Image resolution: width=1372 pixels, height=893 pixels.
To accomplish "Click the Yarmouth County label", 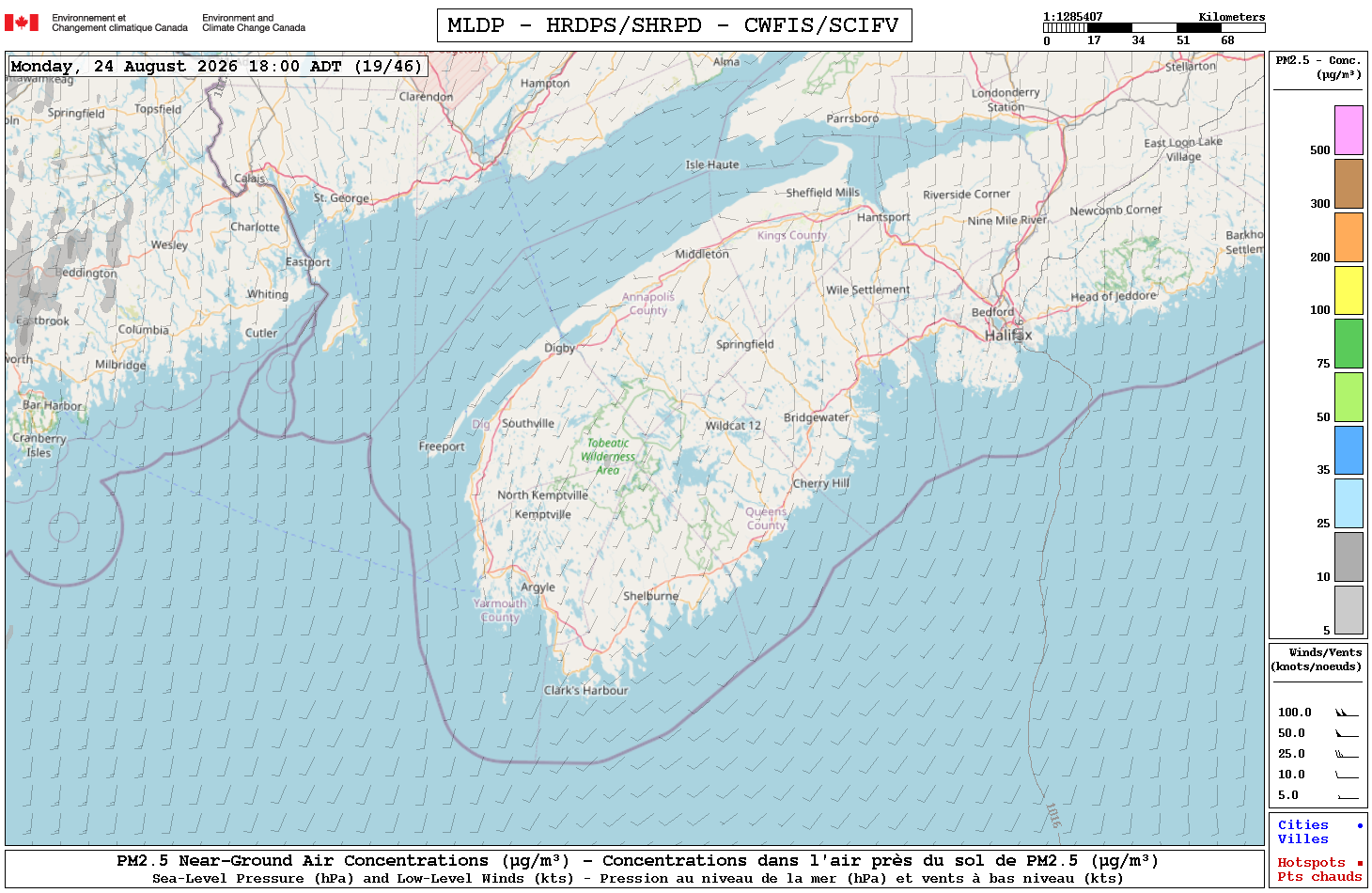I will click(500, 610).
